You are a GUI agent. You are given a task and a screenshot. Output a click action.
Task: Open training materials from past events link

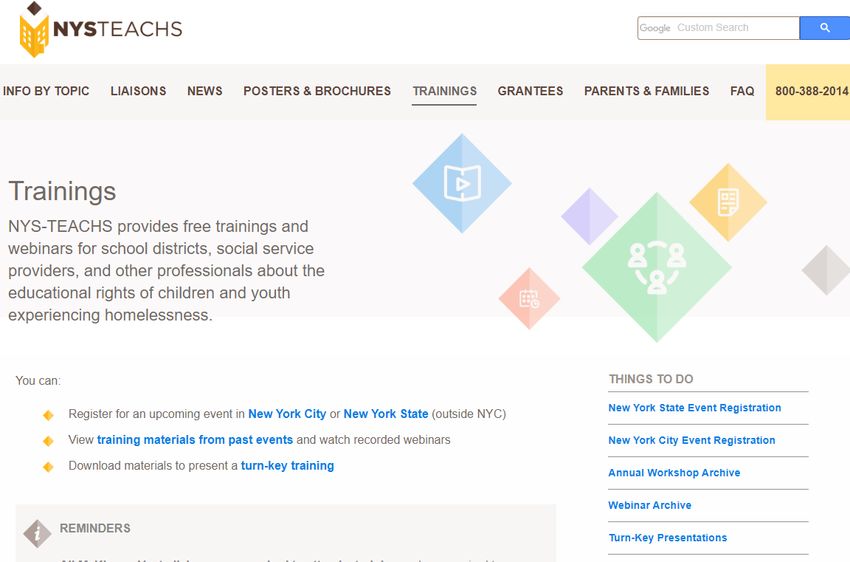195,440
